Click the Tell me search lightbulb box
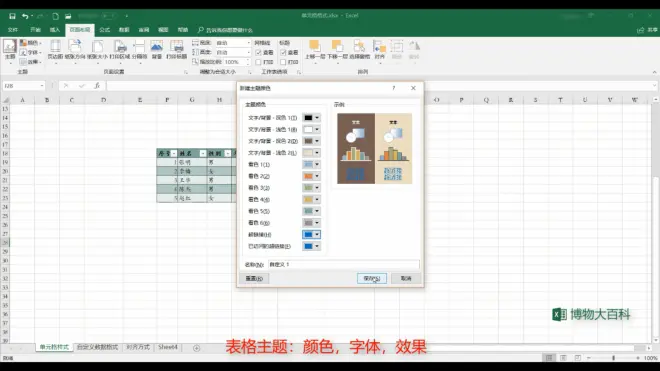This screenshot has height=371, width=660. pyautogui.click(x=225, y=30)
